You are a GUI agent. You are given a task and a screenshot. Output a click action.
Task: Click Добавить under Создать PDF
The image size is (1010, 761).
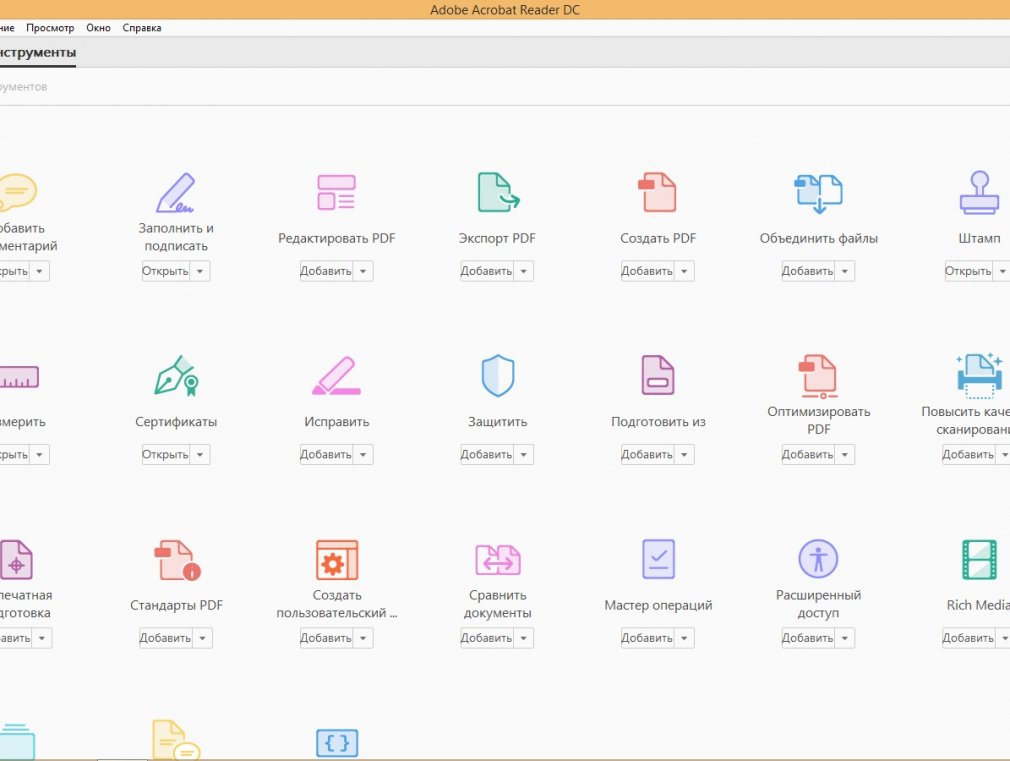pyautogui.click(x=647, y=271)
